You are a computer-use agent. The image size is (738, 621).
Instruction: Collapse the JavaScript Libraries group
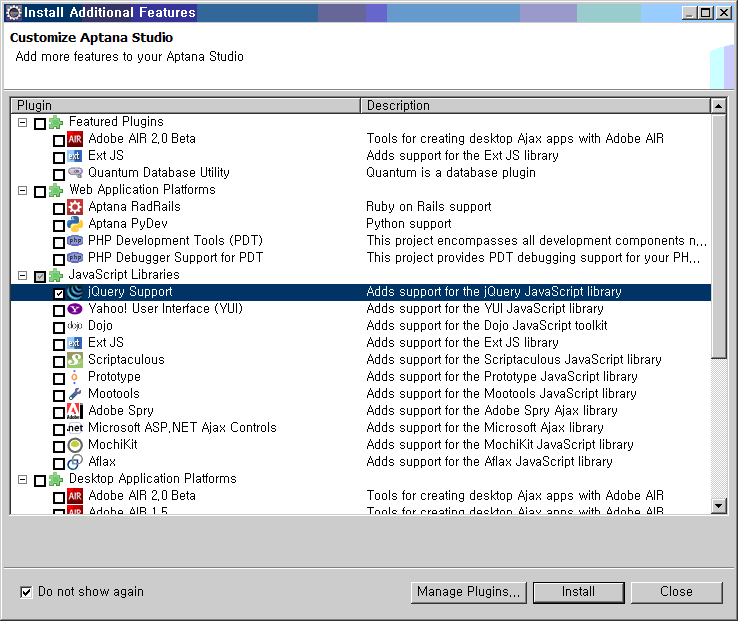(x=22, y=275)
